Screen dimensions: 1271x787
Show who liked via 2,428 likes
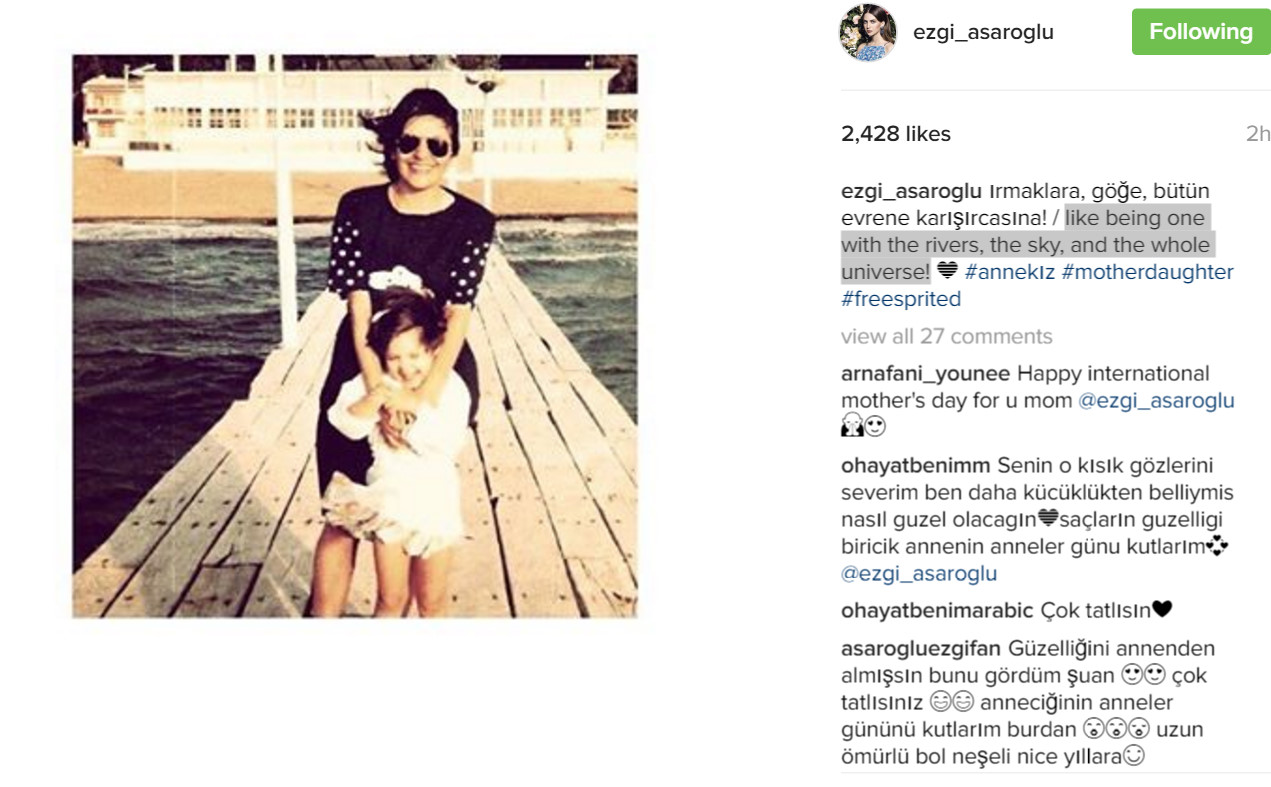(896, 134)
